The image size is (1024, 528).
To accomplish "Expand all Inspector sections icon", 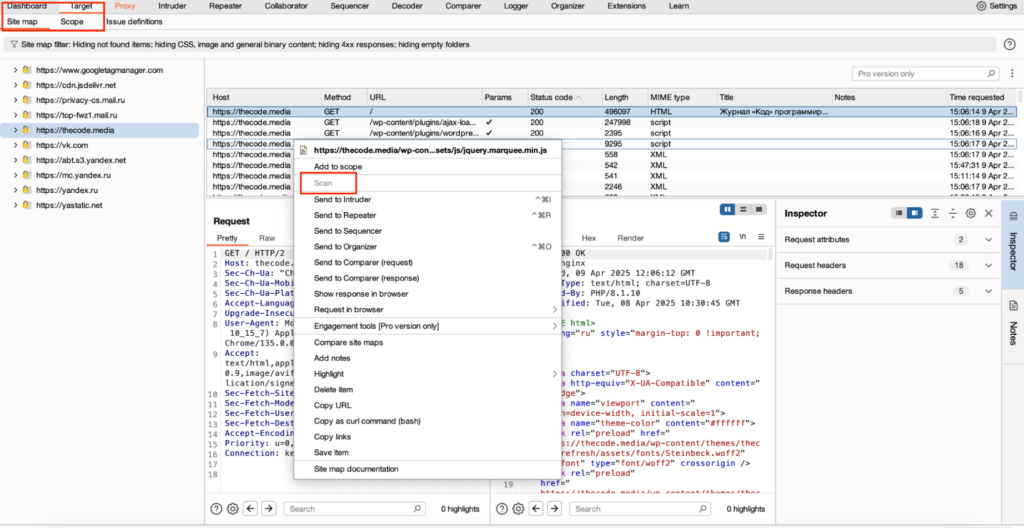I will tap(935, 213).
